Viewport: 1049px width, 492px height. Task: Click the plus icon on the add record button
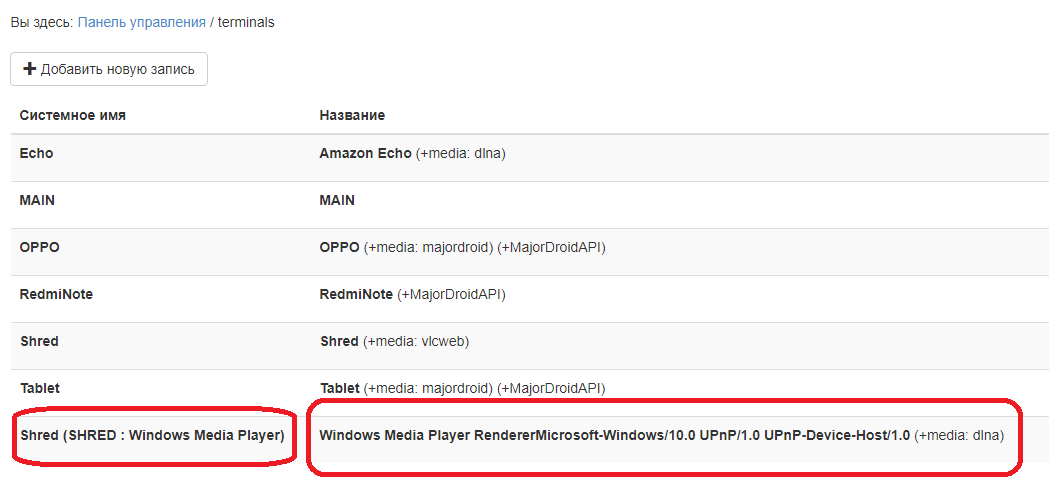click(x=29, y=69)
